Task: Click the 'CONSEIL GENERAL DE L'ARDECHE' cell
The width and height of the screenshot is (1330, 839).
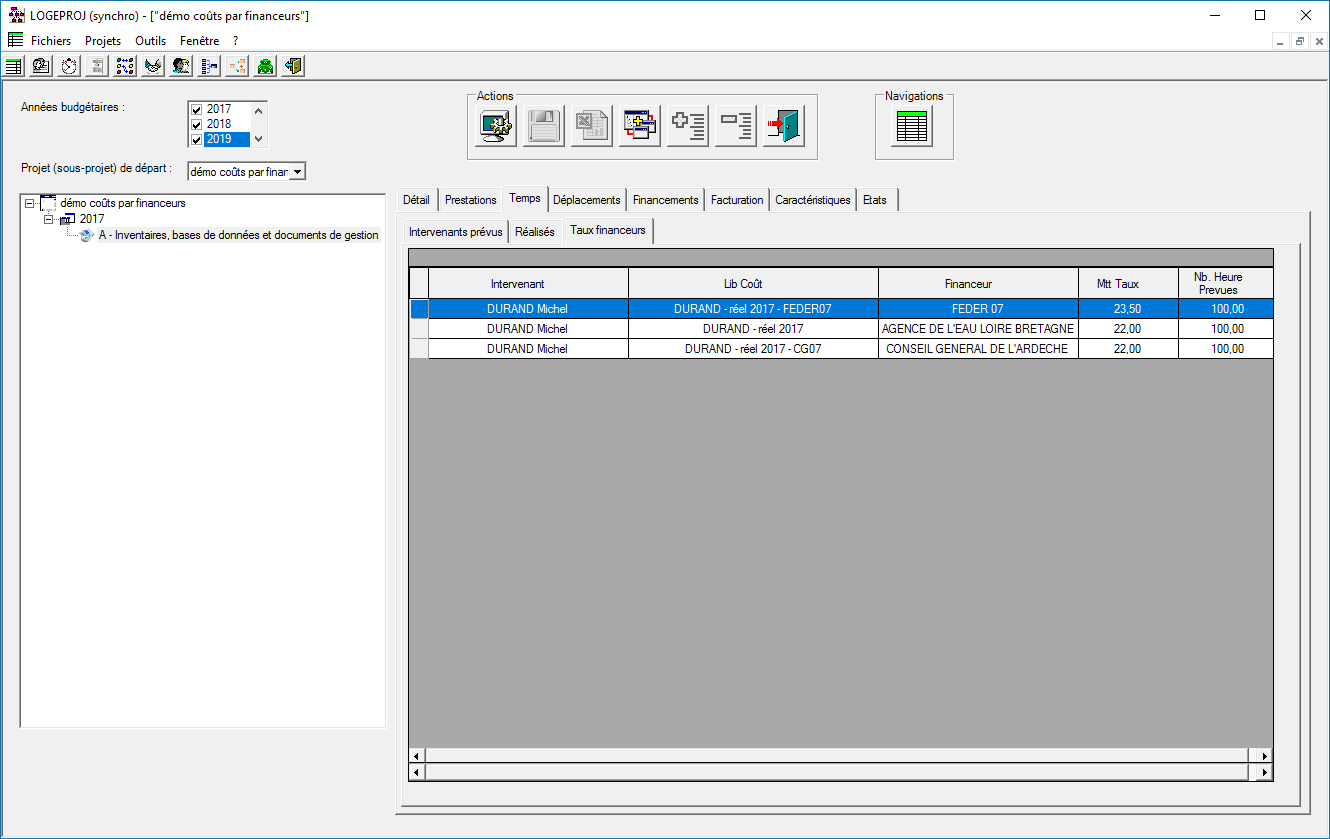Action: (x=978, y=349)
